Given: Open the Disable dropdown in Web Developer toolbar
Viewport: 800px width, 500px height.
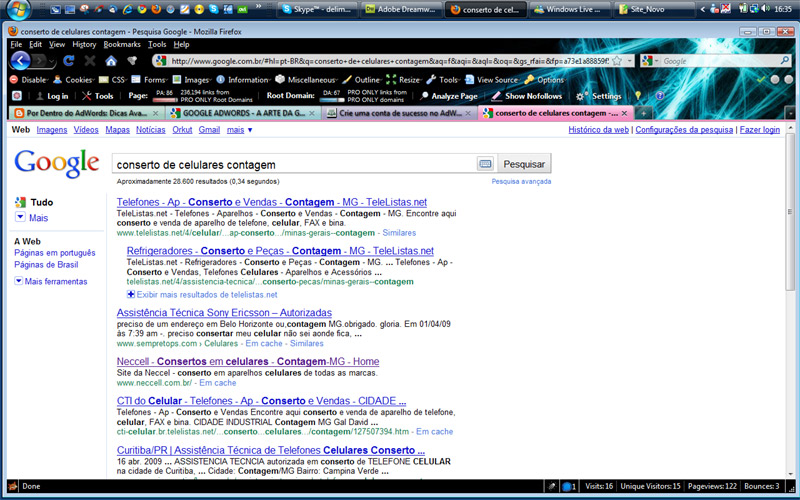Looking at the screenshot, I should tap(30, 80).
